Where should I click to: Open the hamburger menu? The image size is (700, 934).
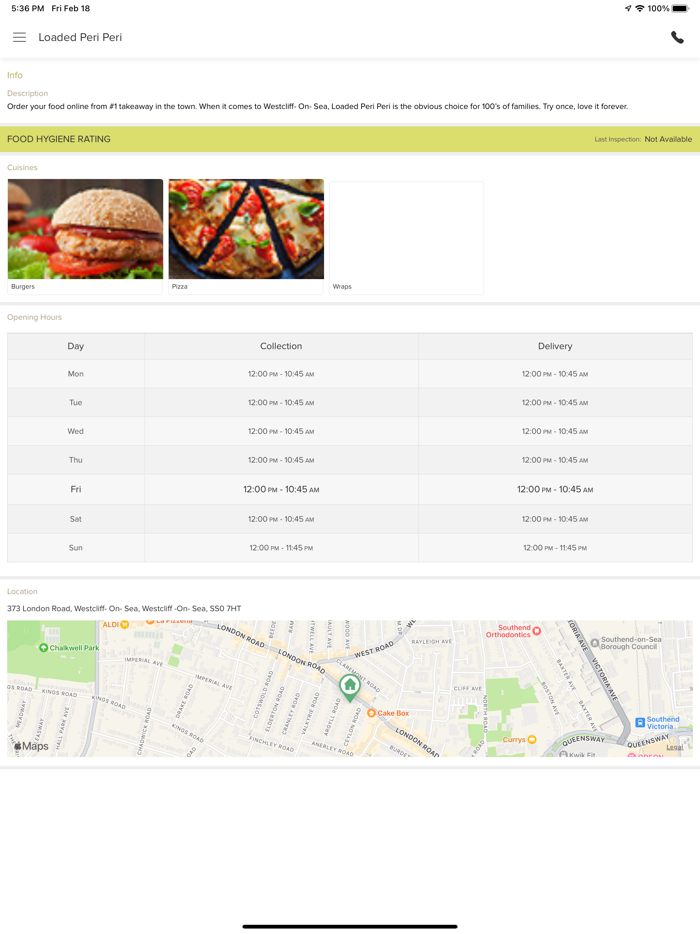point(19,37)
